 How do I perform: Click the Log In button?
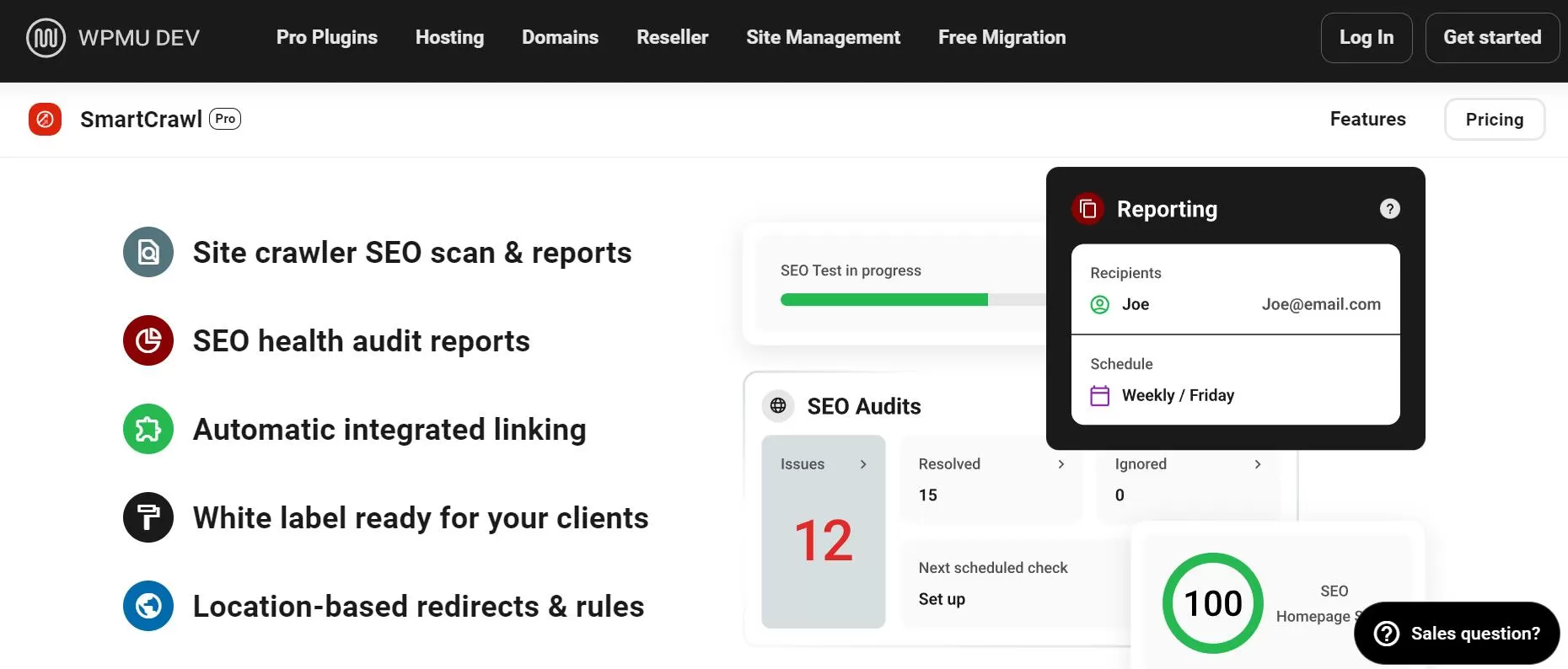(1367, 38)
